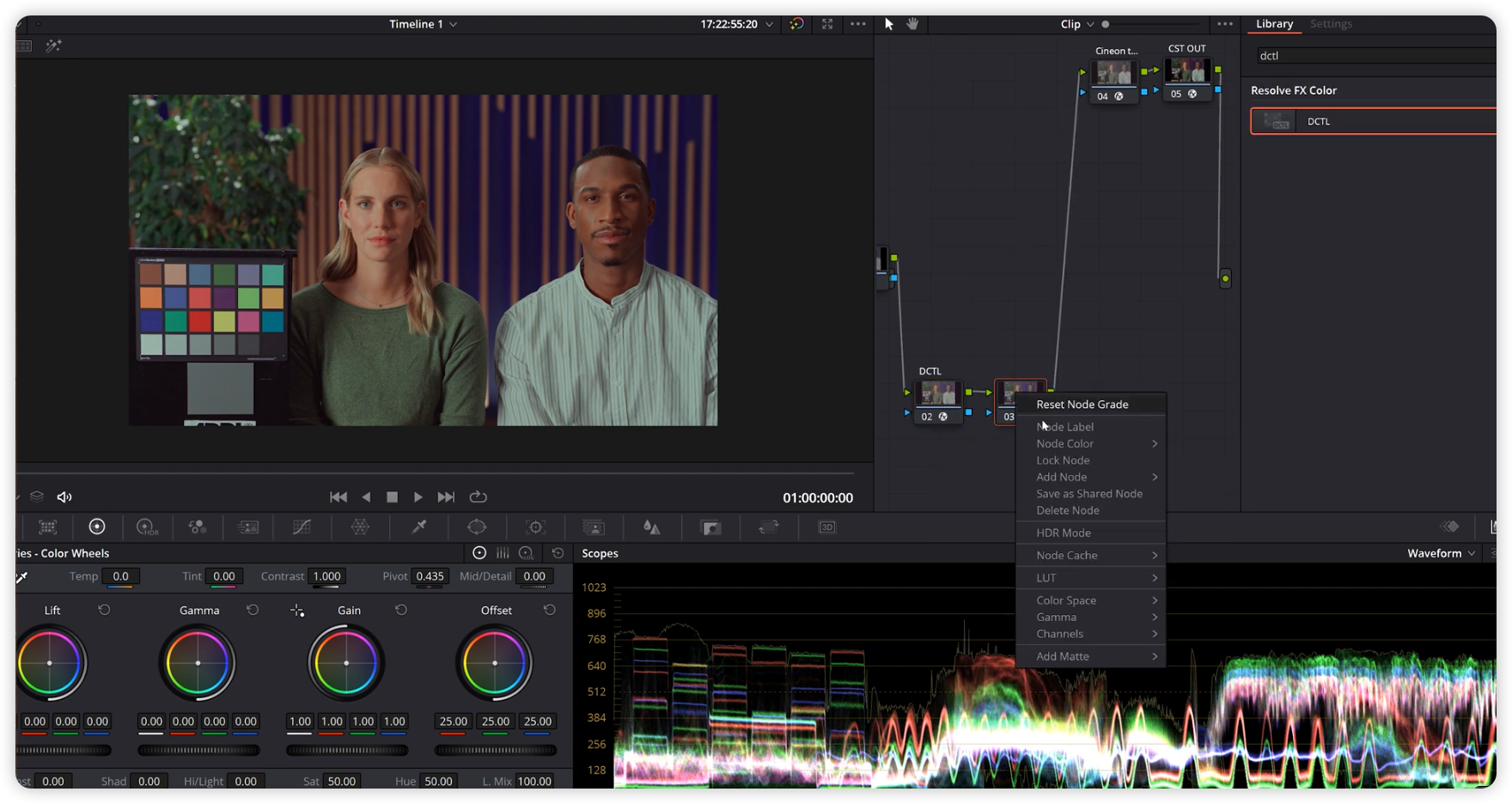The width and height of the screenshot is (1512, 804).
Task: Open the Magic Mask palette
Action: click(x=594, y=527)
